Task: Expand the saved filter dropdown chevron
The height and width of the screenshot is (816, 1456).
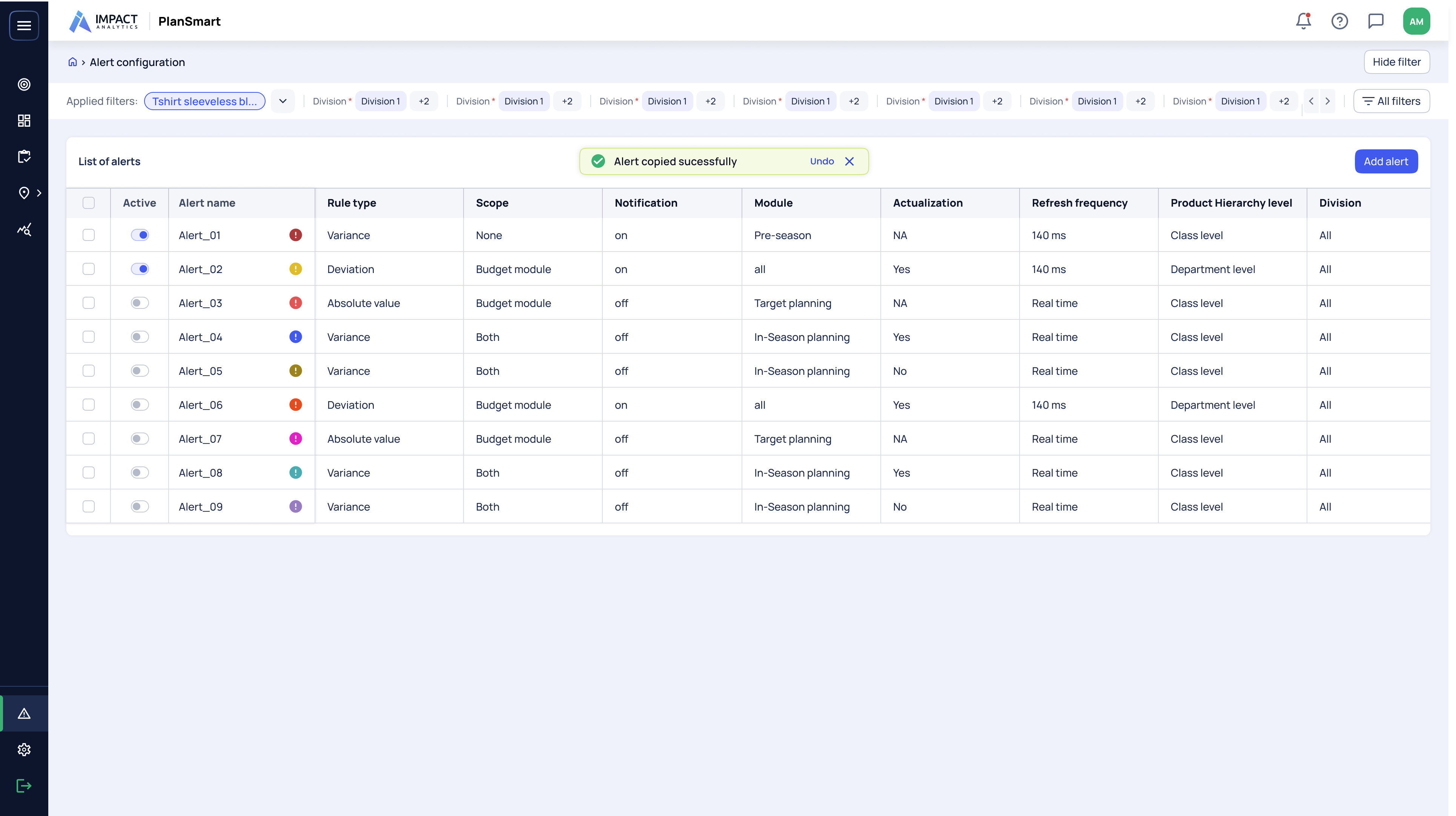Action: coord(283,101)
